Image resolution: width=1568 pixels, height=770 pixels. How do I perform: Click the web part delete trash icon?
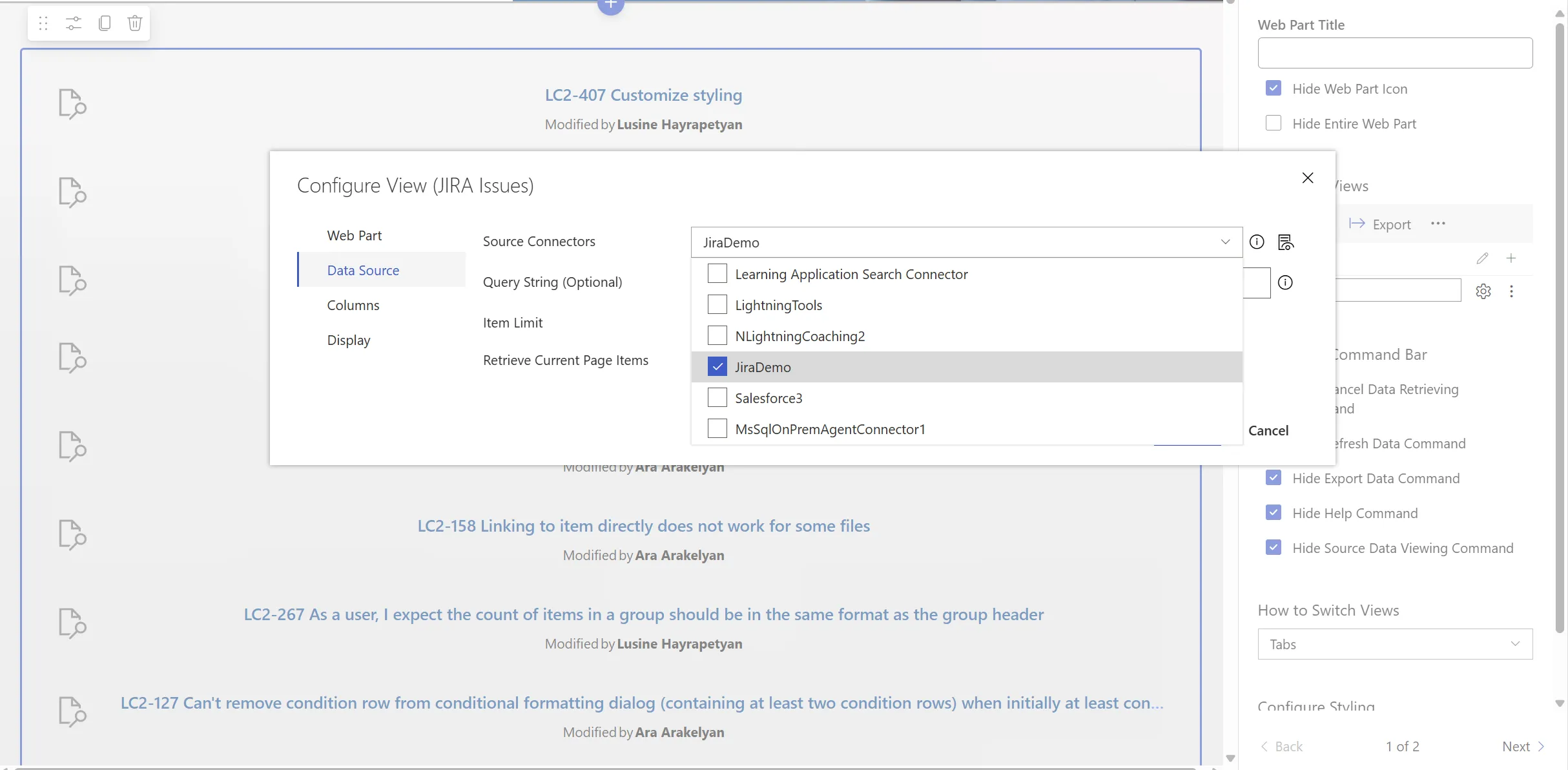(x=135, y=23)
